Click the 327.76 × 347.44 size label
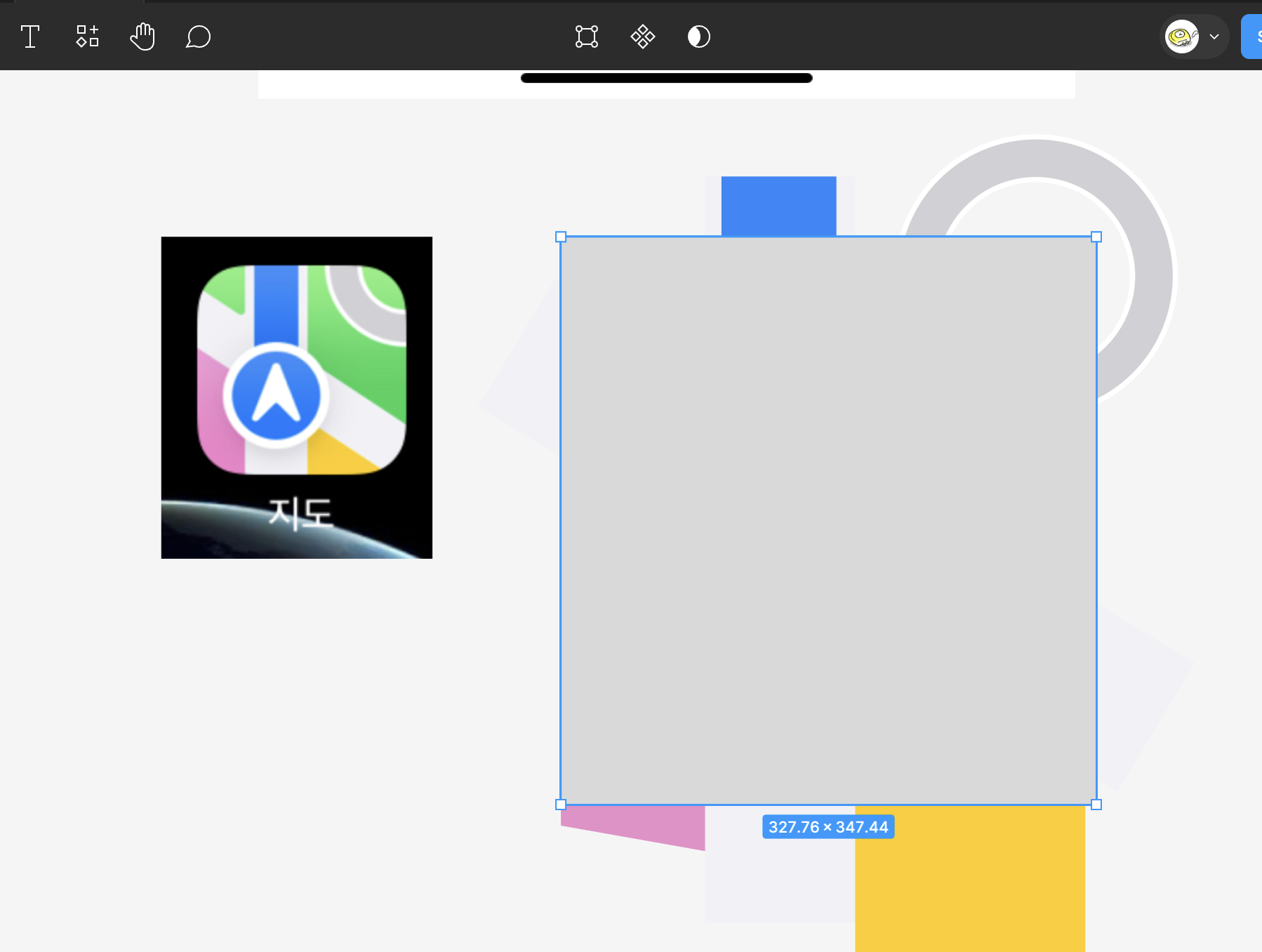 (x=828, y=827)
